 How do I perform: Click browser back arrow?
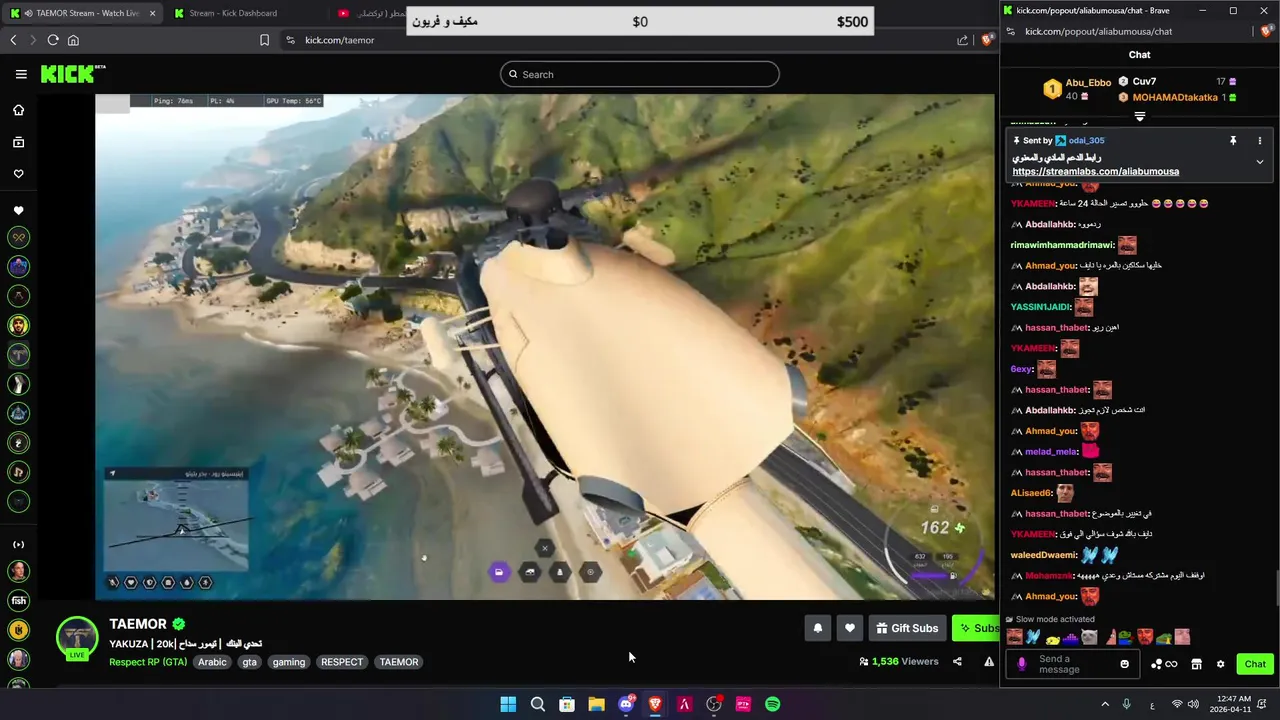(13, 40)
